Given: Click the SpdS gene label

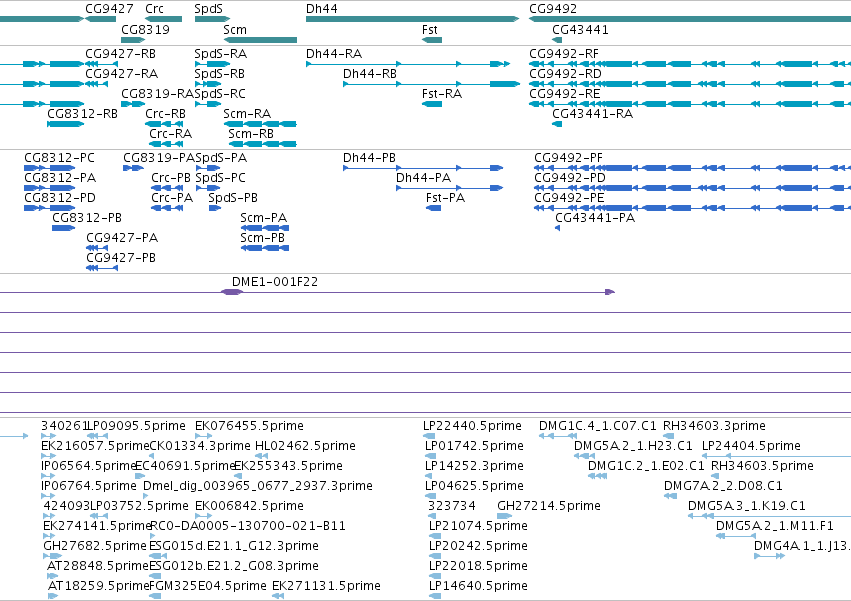Looking at the screenshot, I should click(x=208, y=9).
